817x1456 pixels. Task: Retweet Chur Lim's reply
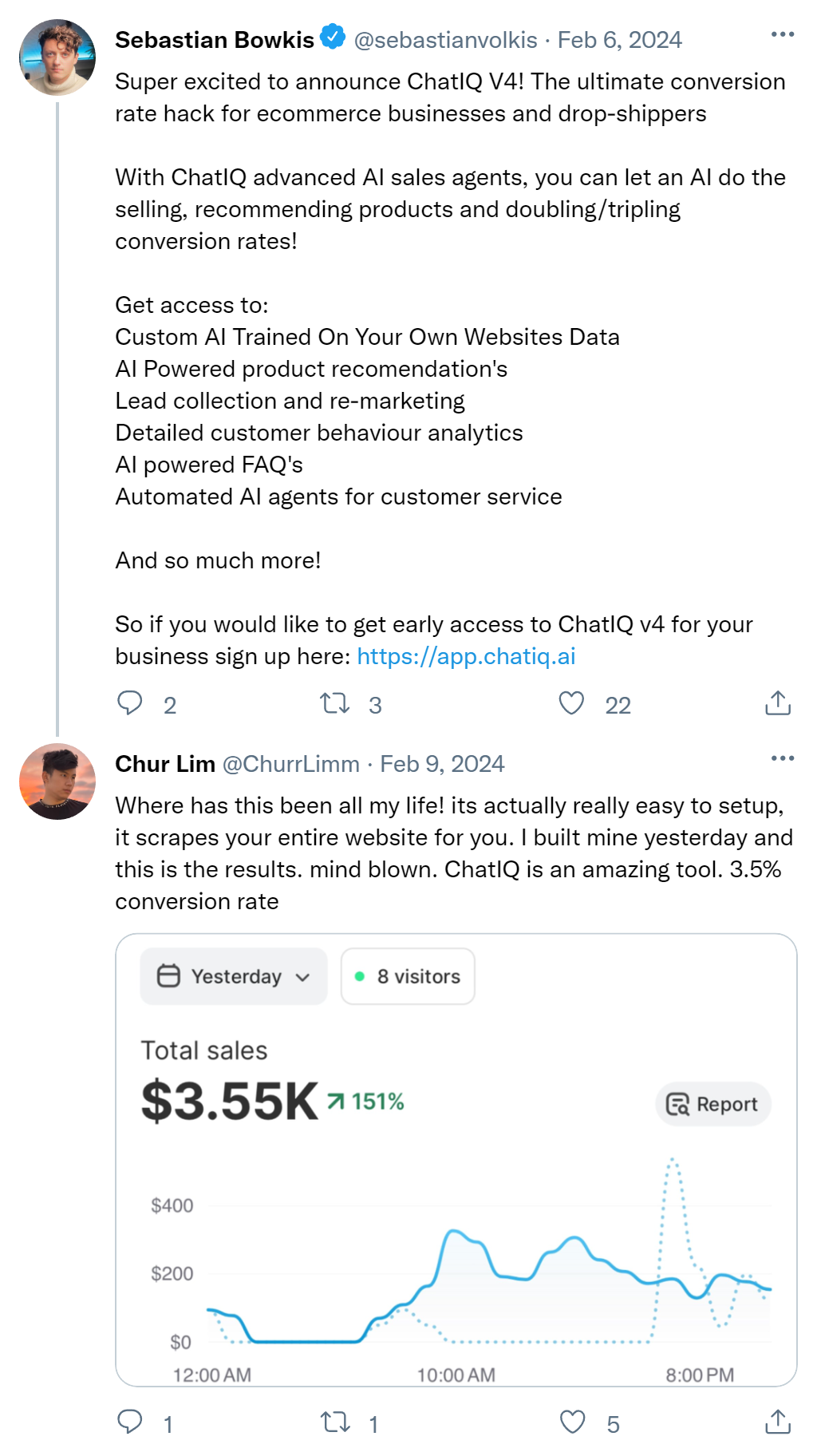tap(335, 1422)
